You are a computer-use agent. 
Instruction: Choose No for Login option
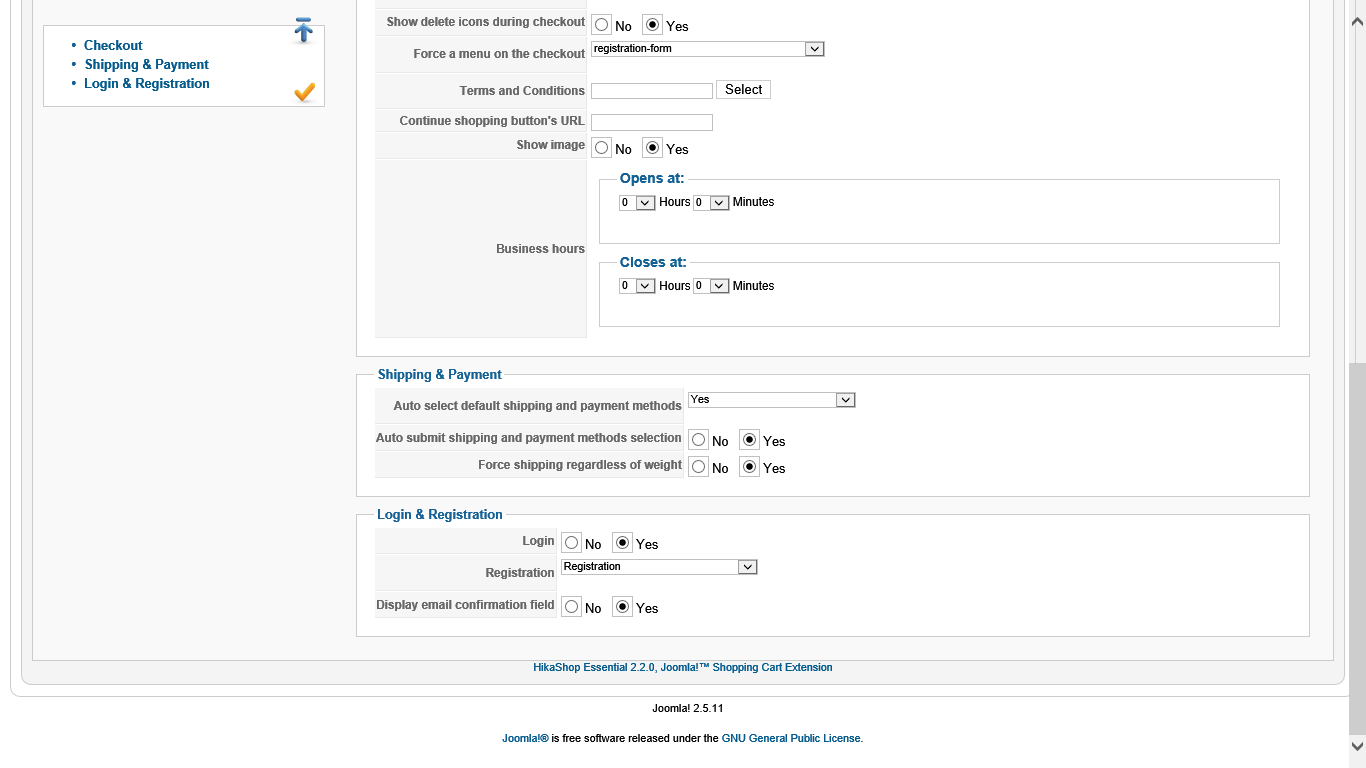(572, 543)
